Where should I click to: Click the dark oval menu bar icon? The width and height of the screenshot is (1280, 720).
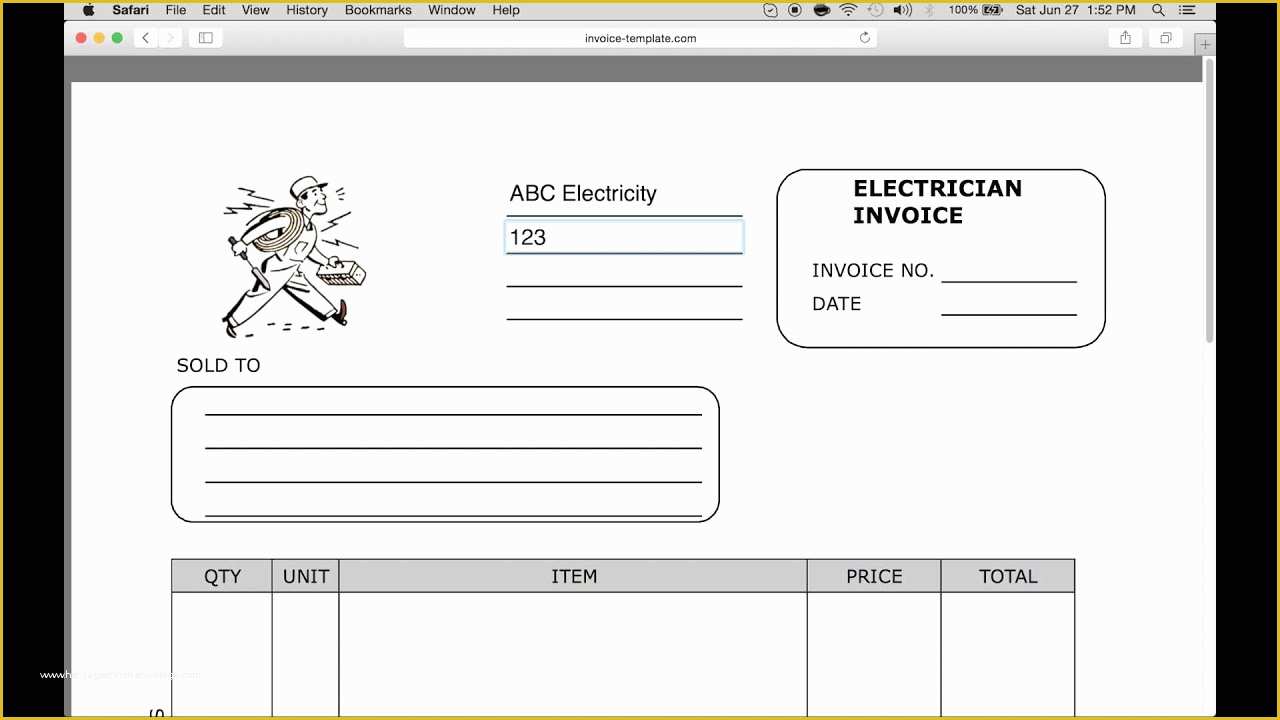tap(822, 10)
